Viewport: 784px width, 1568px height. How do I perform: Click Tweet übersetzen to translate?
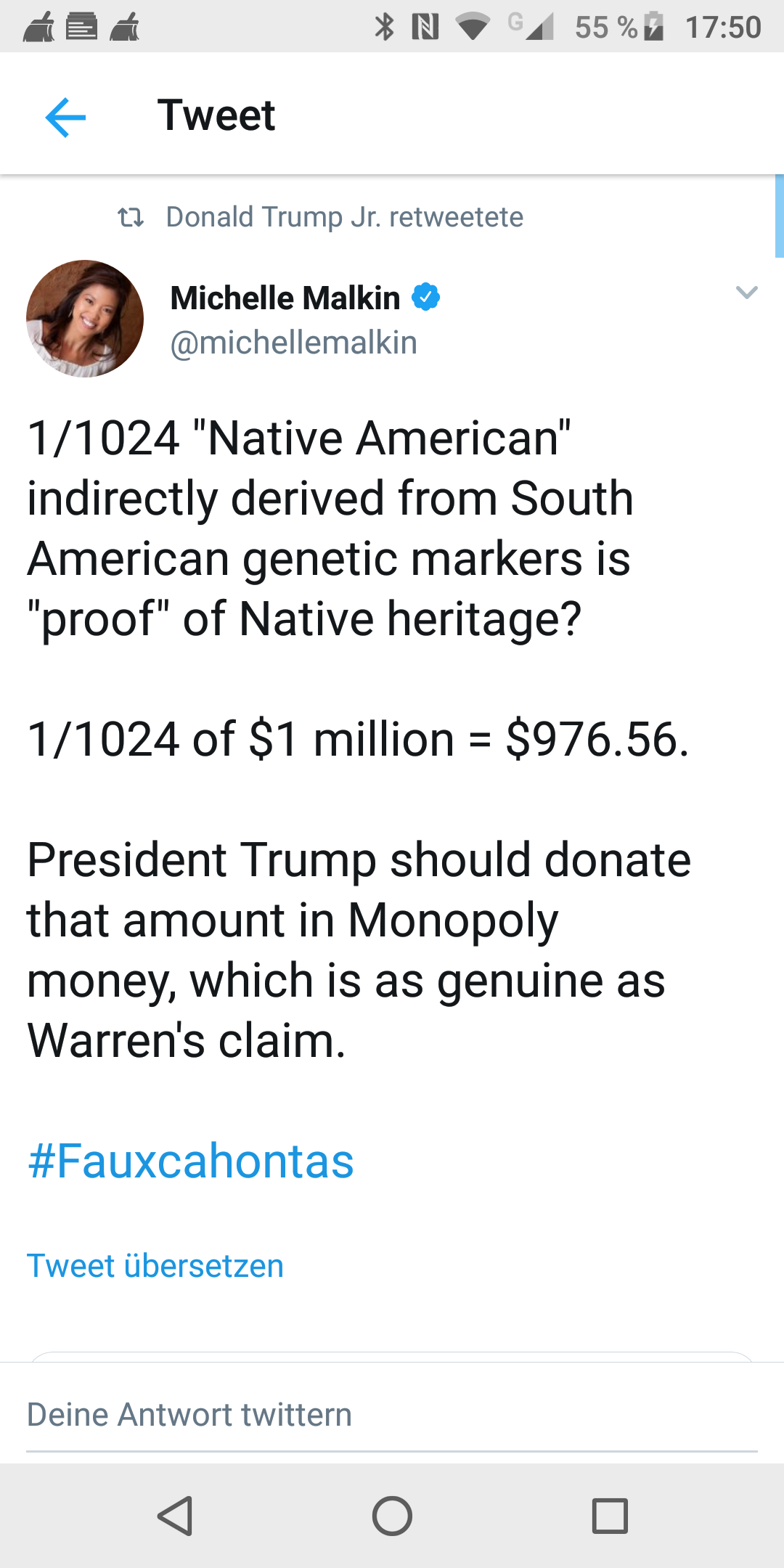pos(155,1266)
